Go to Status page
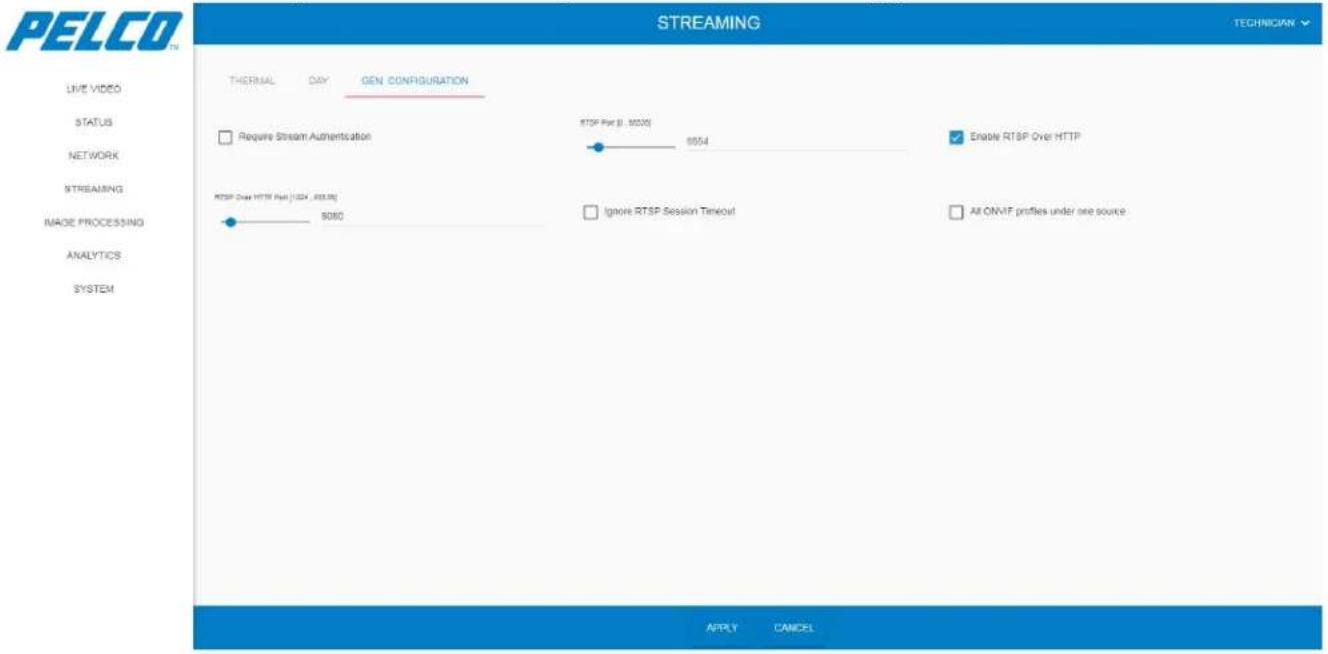Image resolution: width=1328 pixels, height=654 pixels. 93,122
